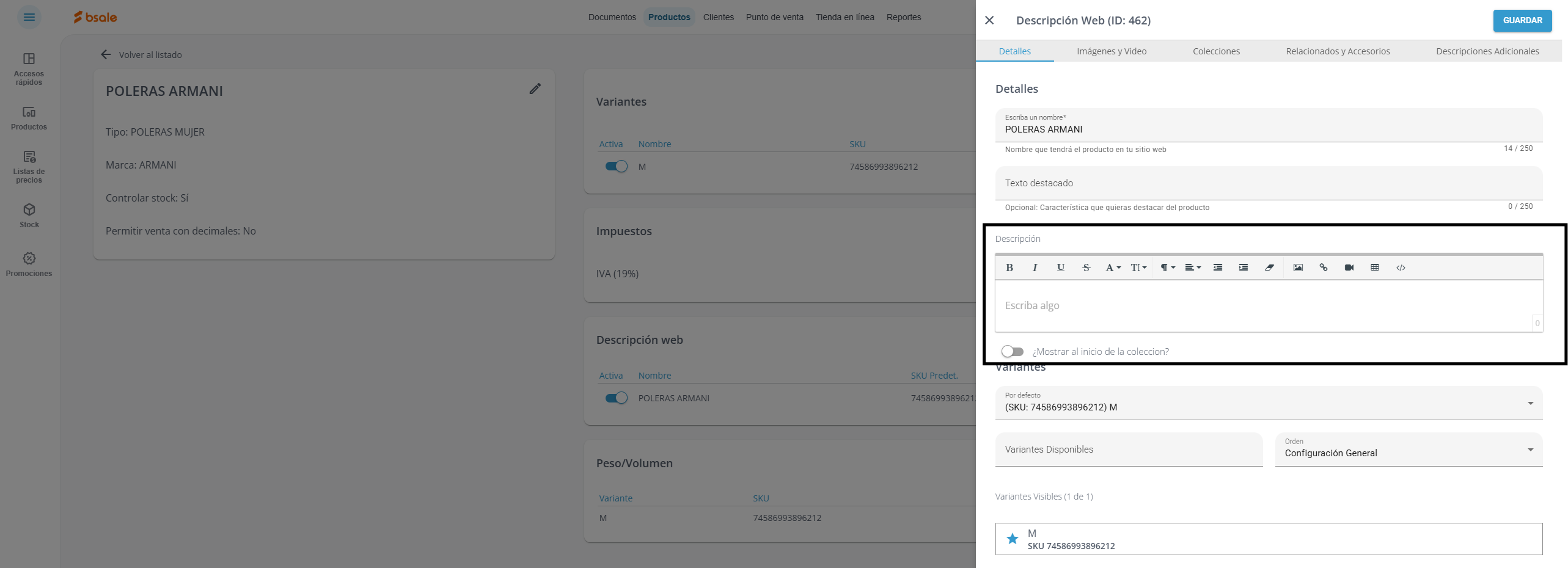Open the Orden Configuración General dropdown
Screen dimensions: 1568x568
coord(1409,450)
